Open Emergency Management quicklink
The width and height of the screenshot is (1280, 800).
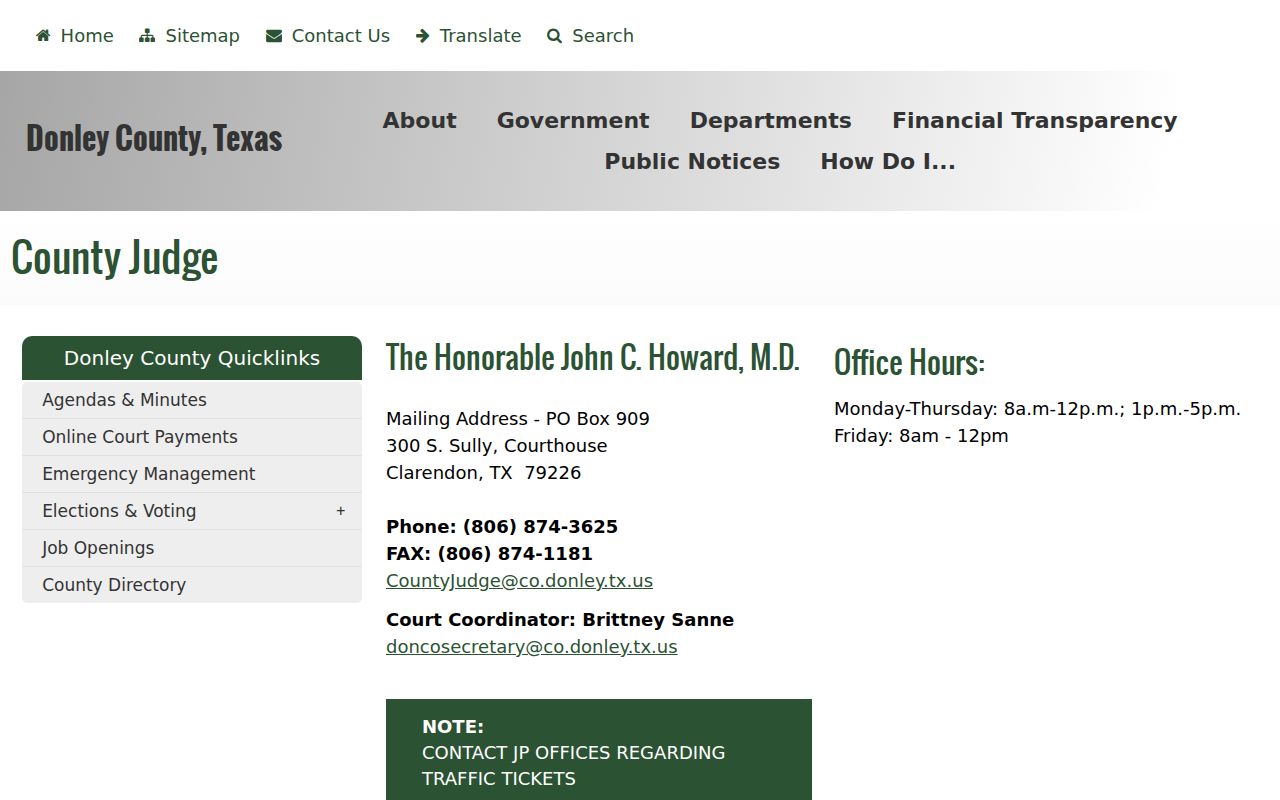(192, 474)
